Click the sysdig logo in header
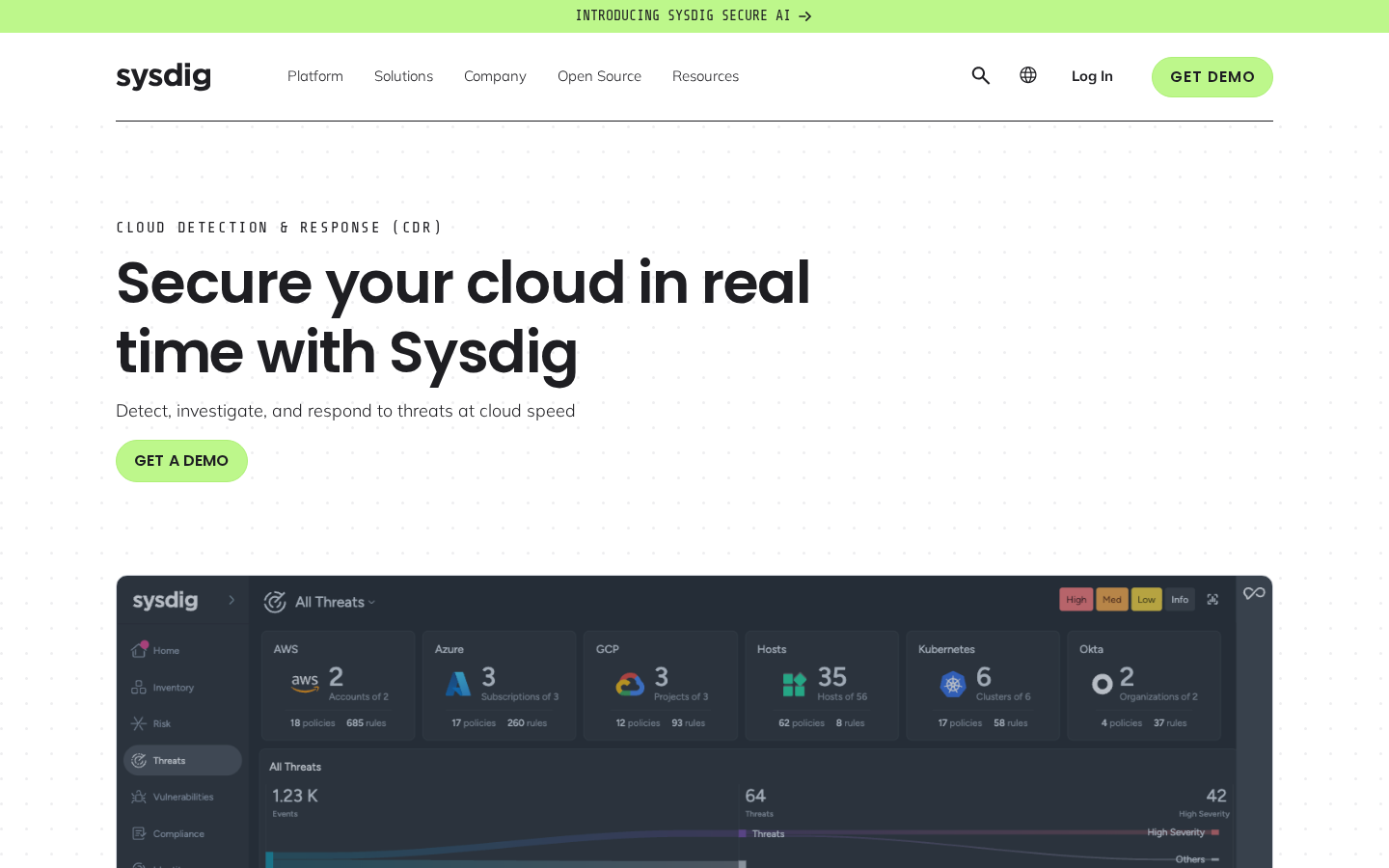This screenshot has width=1389, height=868. tap(163, 76)
